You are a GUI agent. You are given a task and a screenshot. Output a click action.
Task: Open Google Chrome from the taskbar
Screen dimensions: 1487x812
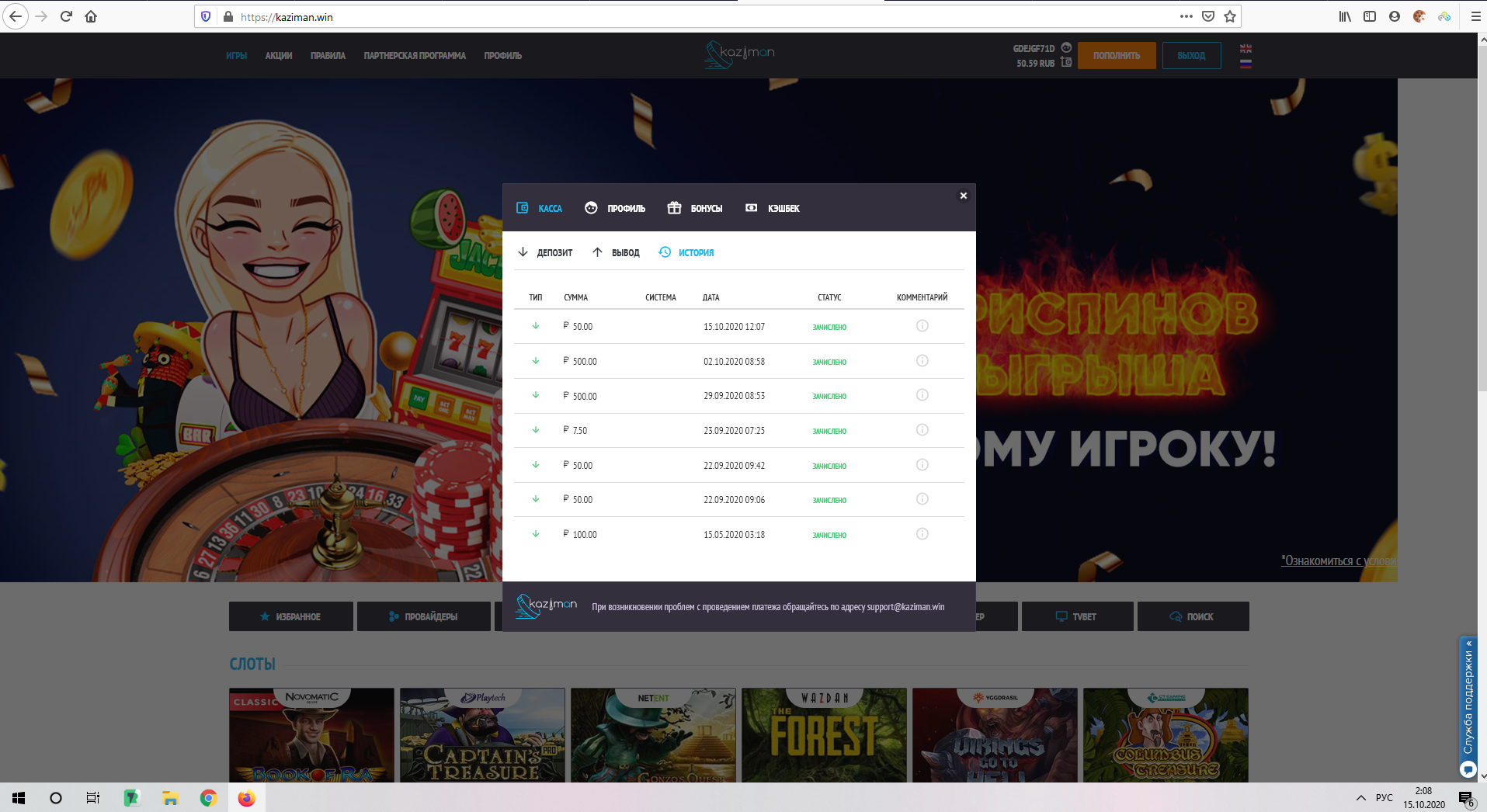(208, 797)
